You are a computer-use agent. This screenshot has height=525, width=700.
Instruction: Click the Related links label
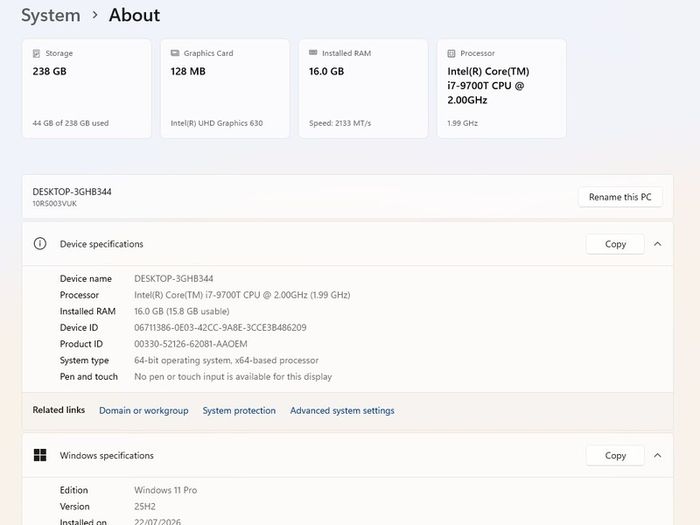(x=58, y=410)
